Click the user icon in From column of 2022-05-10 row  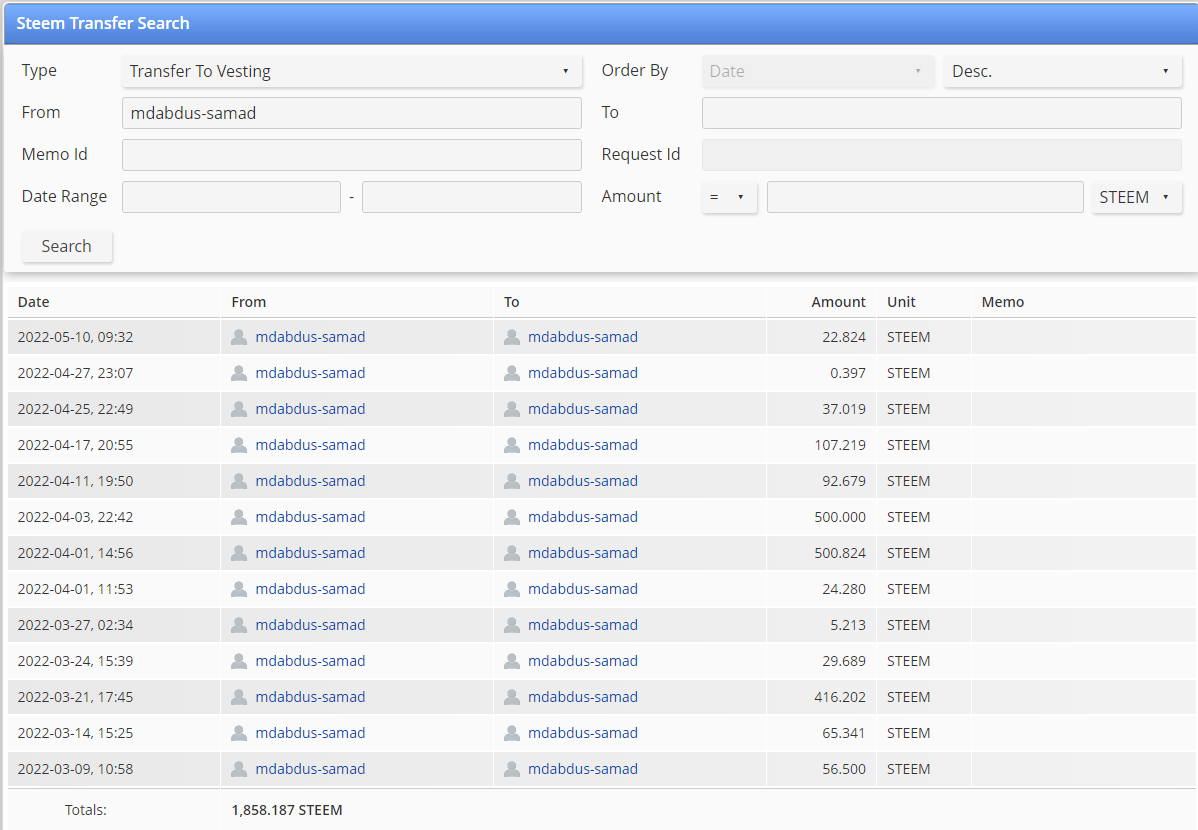pyautogui.click(x=239, y=337)
